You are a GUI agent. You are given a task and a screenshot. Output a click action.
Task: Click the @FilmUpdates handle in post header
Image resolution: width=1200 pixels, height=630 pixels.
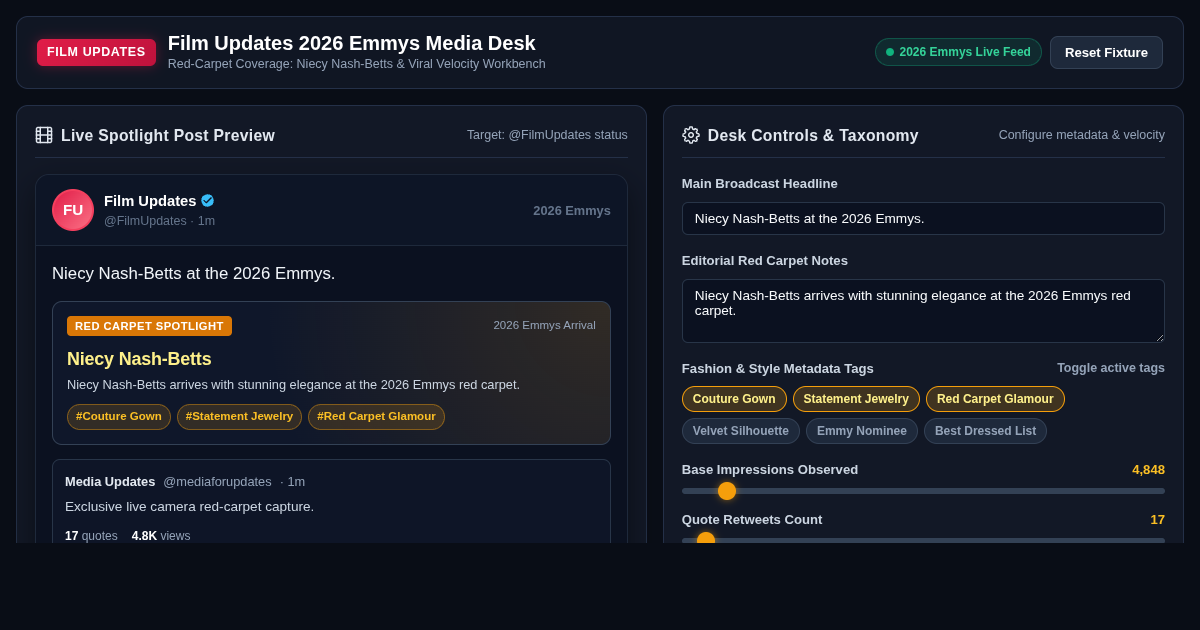pos(145,221)
